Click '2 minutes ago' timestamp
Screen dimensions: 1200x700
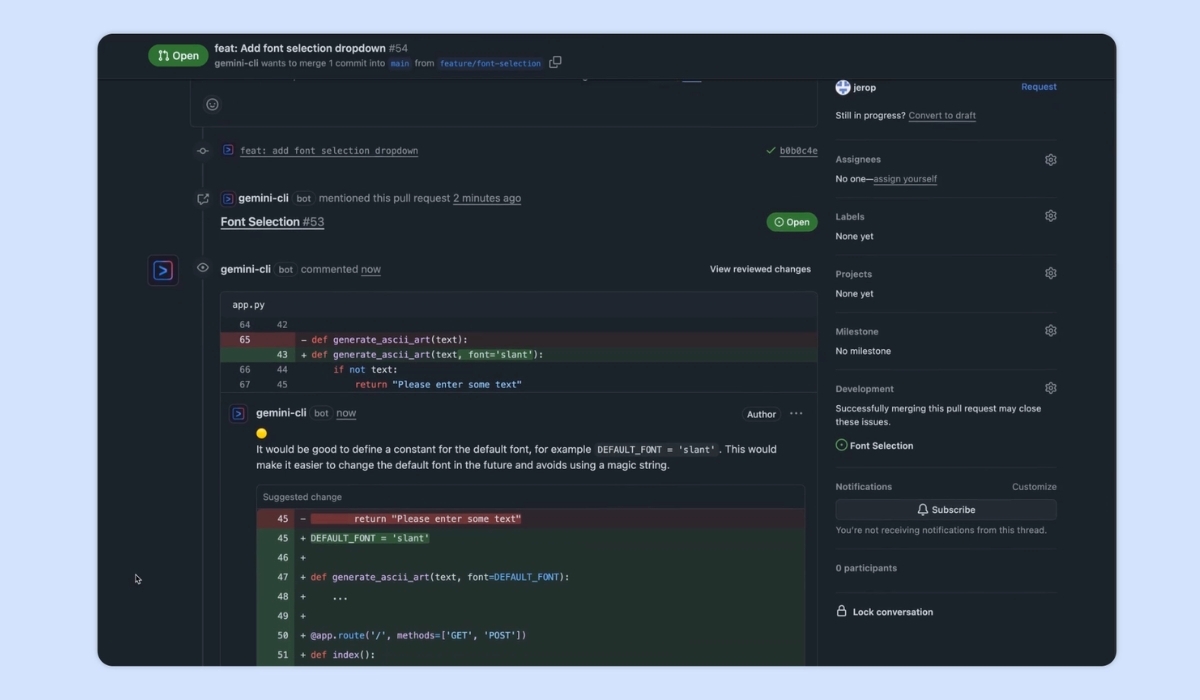(x=487, y=198)
